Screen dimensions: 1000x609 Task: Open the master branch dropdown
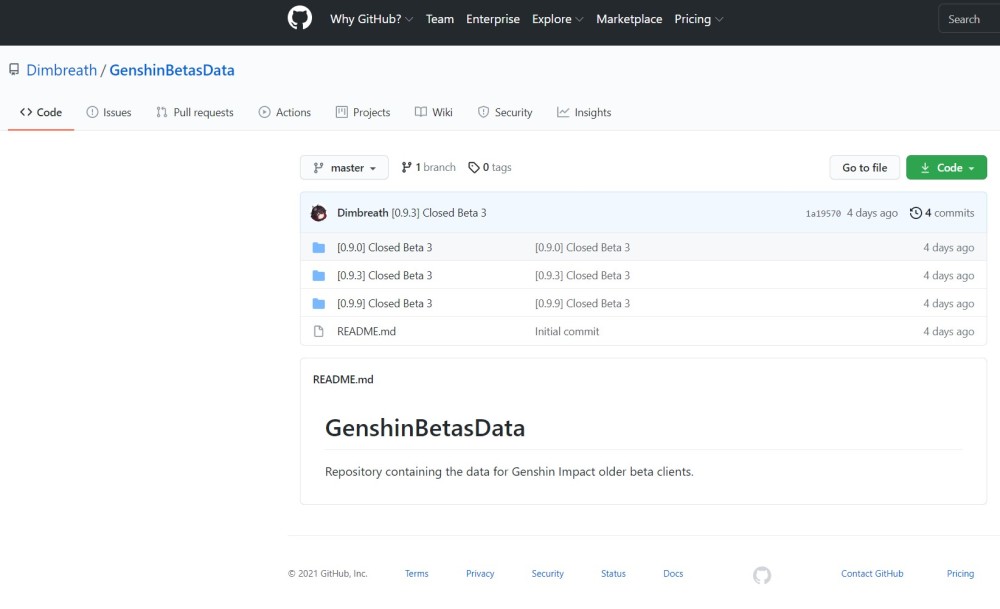point(344,168)
